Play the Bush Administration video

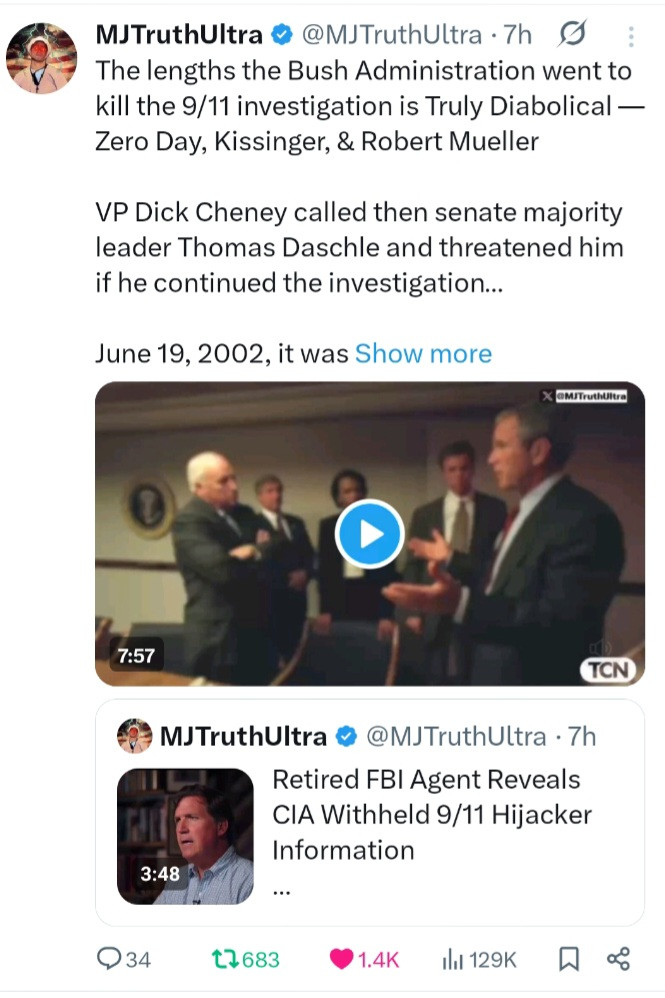tap(369, 534)
